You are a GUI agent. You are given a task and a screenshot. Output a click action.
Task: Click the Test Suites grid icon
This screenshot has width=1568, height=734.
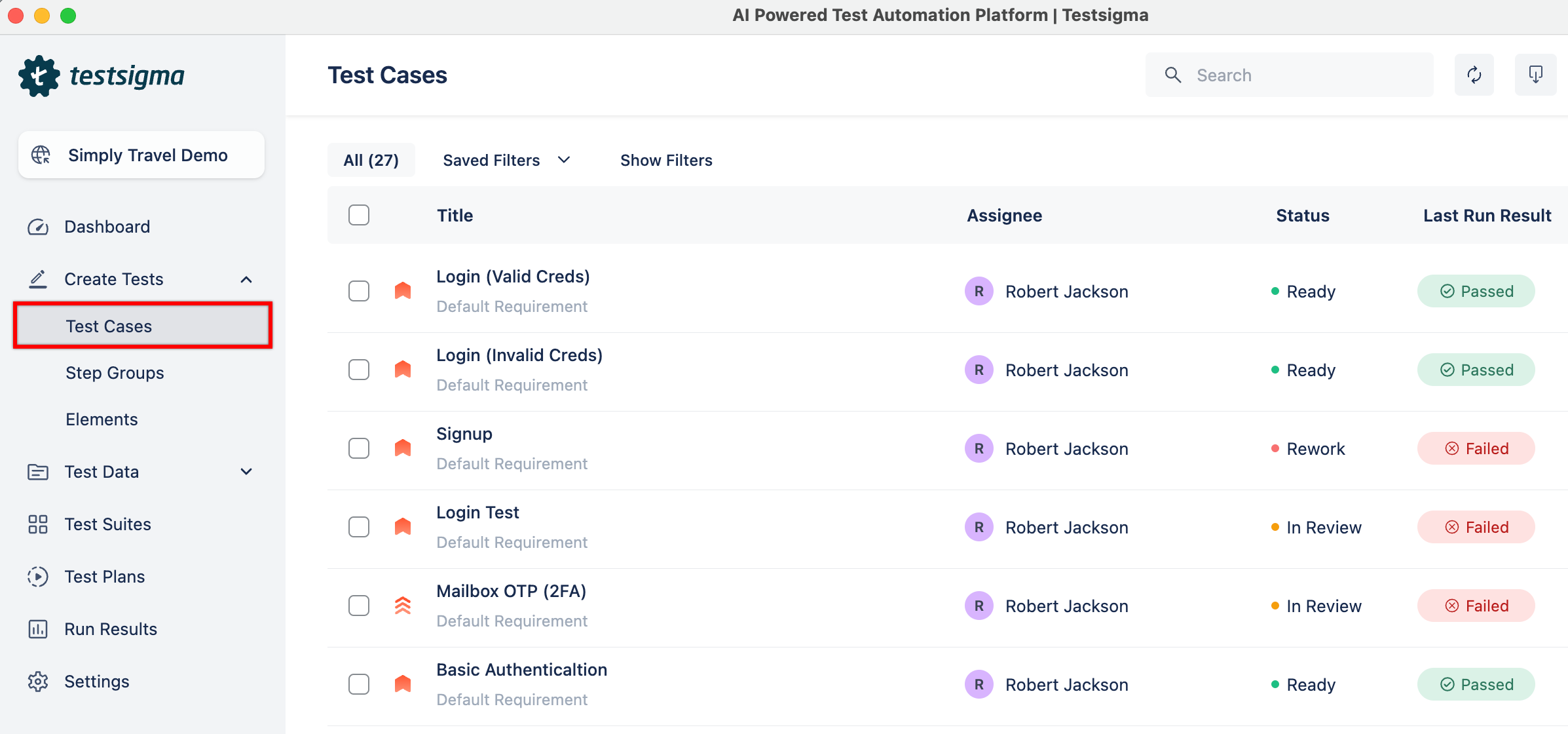[x=38, y=524]
